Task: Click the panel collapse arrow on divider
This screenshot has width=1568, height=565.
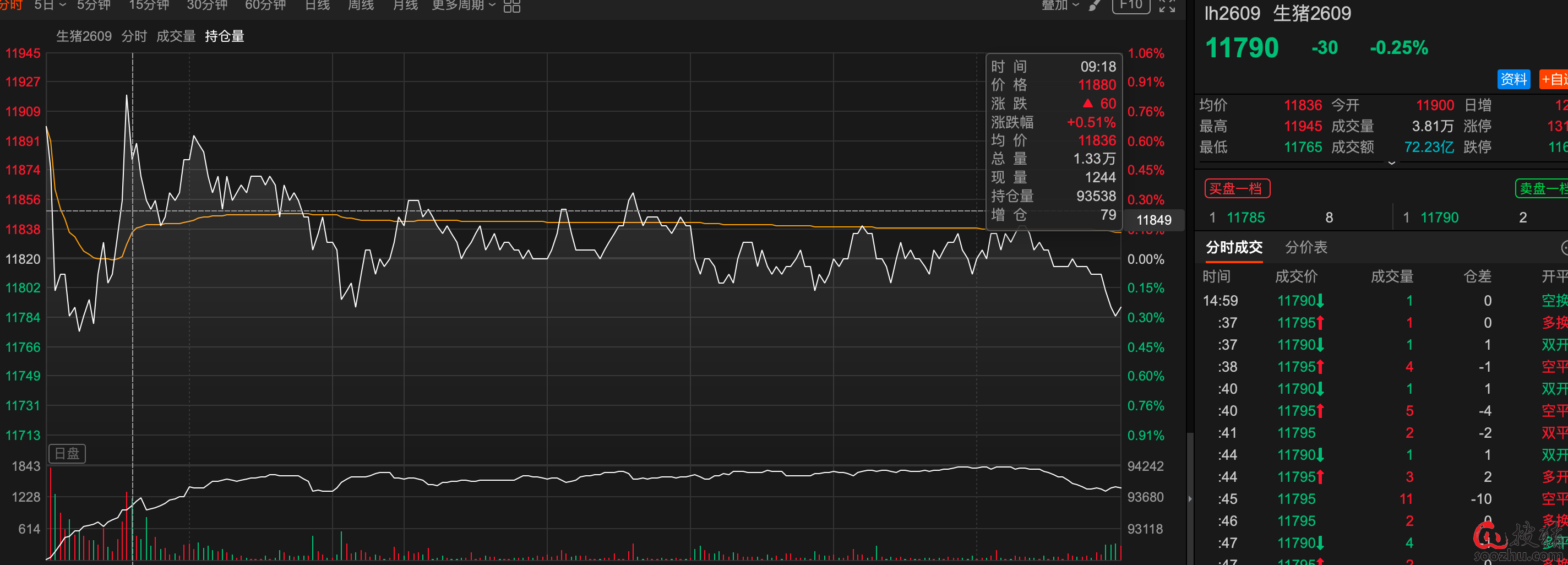Action: pos(1190,498)
